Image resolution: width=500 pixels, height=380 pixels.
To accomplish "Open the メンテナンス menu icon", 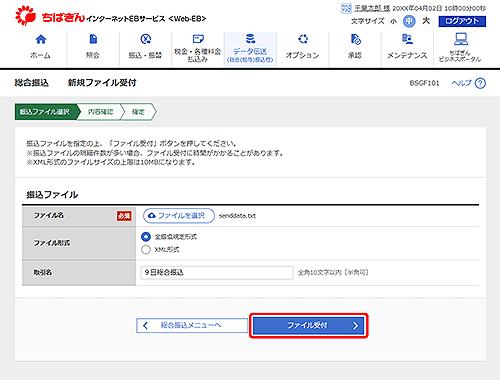I will tap(407, 39).
